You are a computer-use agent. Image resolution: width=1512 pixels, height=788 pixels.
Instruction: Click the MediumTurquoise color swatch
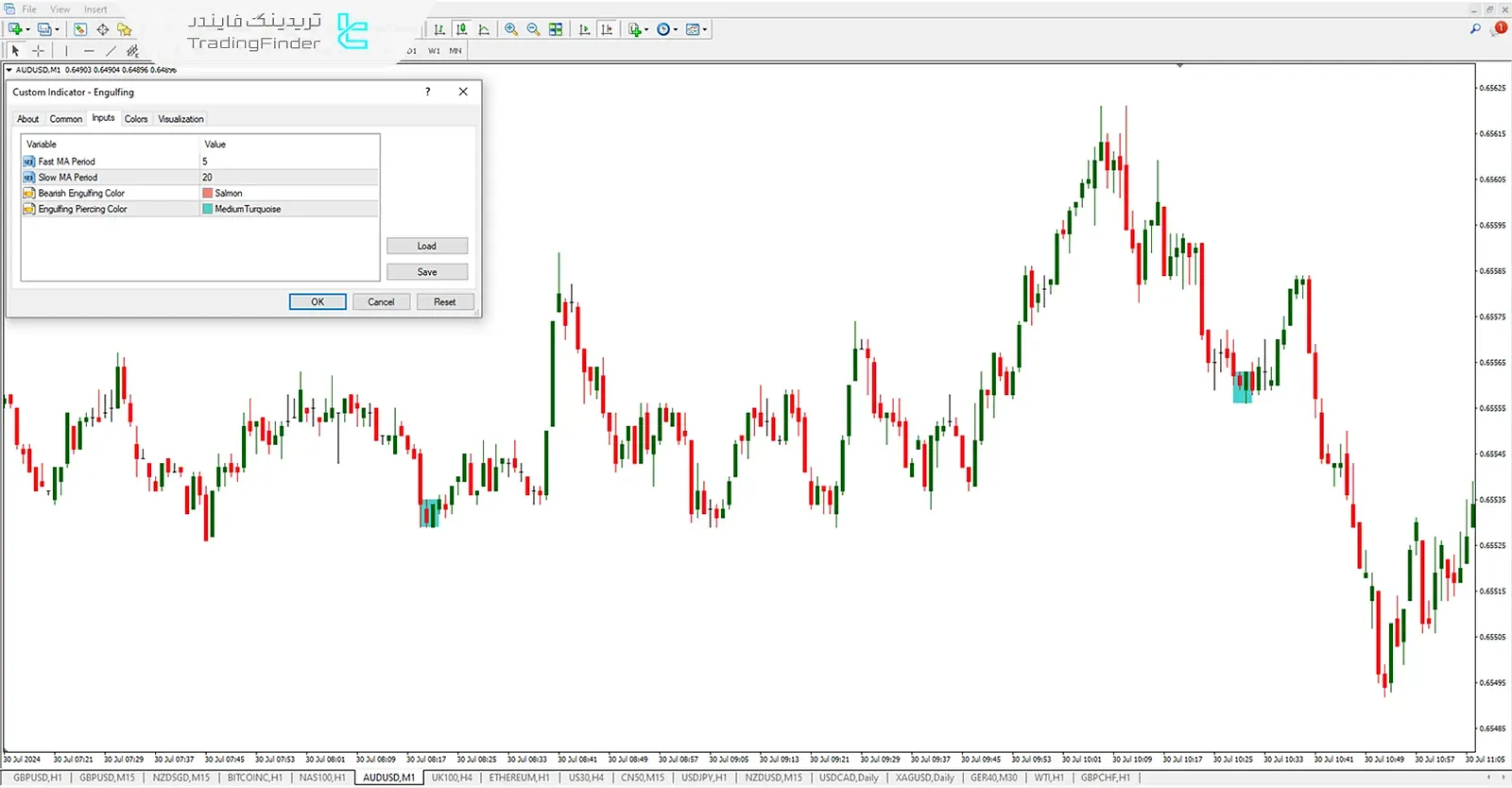[208, 209]
